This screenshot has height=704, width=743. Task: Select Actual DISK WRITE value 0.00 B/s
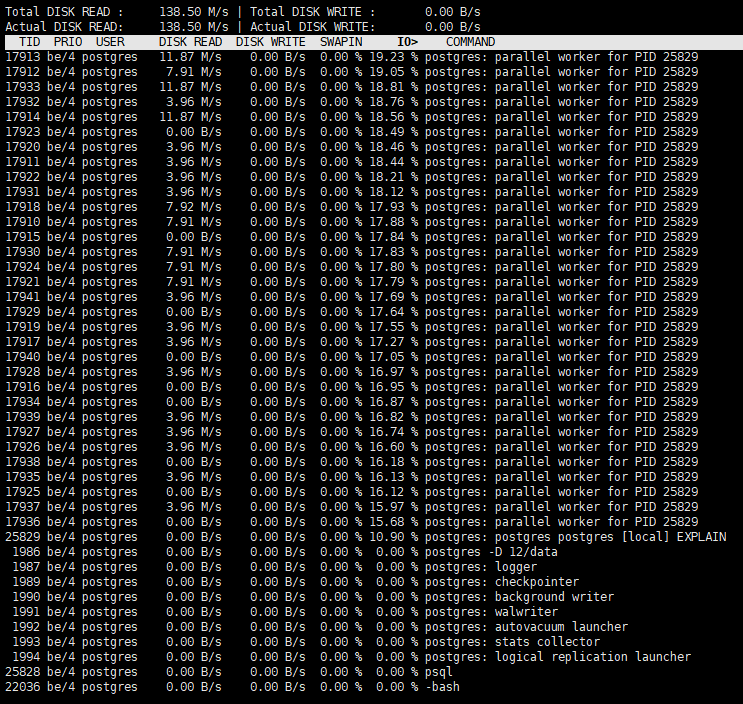pyautogui.click(x=453, y=27)
